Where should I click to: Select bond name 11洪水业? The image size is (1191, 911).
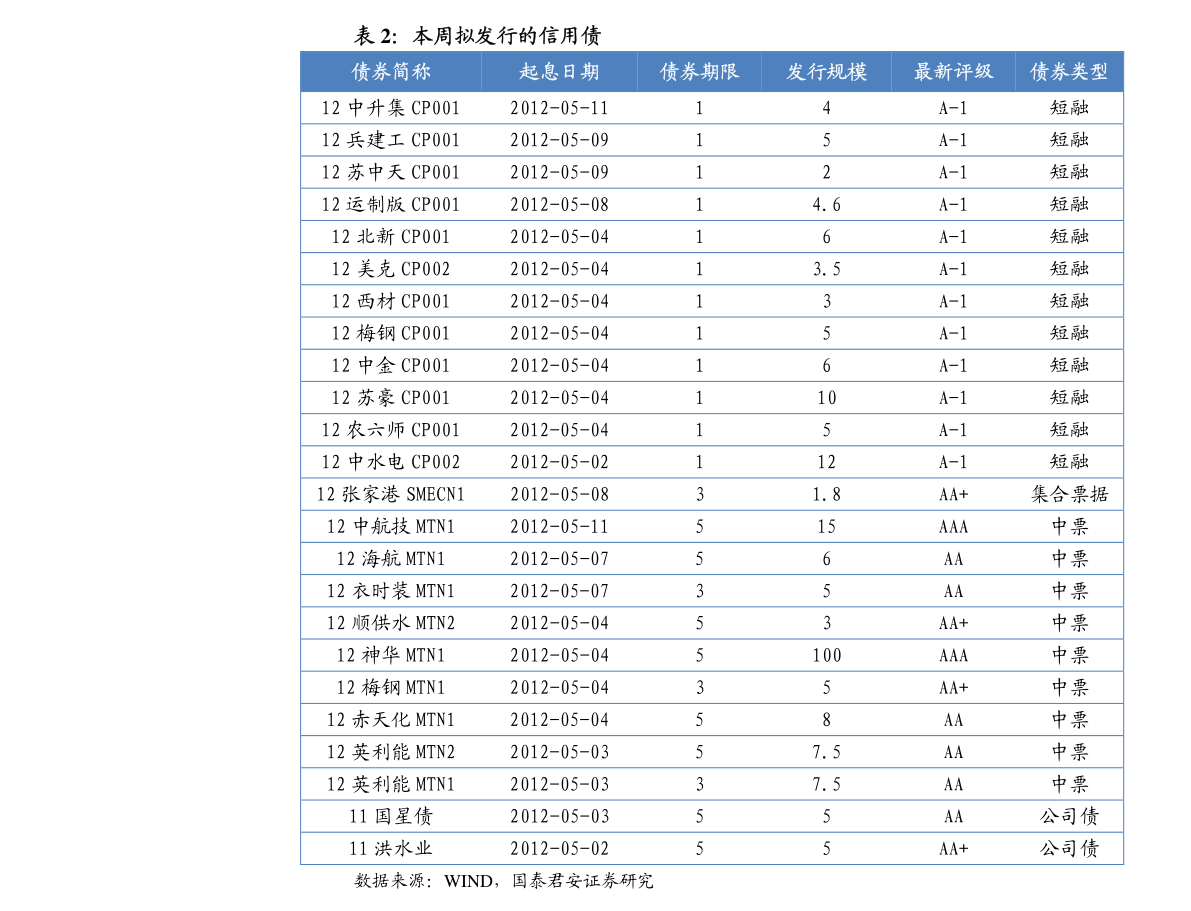pyautogui.click(x=391, y=849)
